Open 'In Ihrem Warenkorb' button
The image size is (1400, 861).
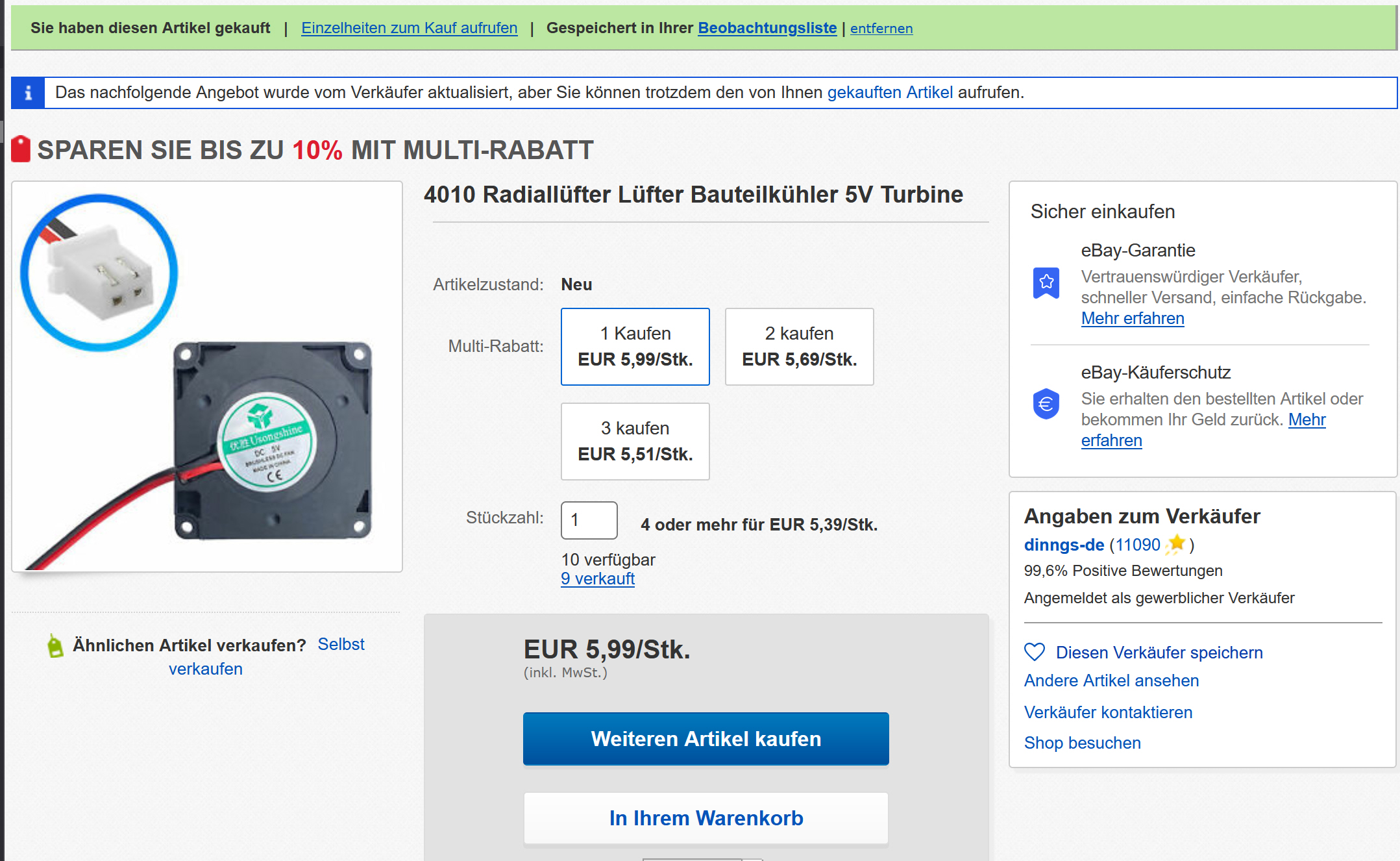706,818
